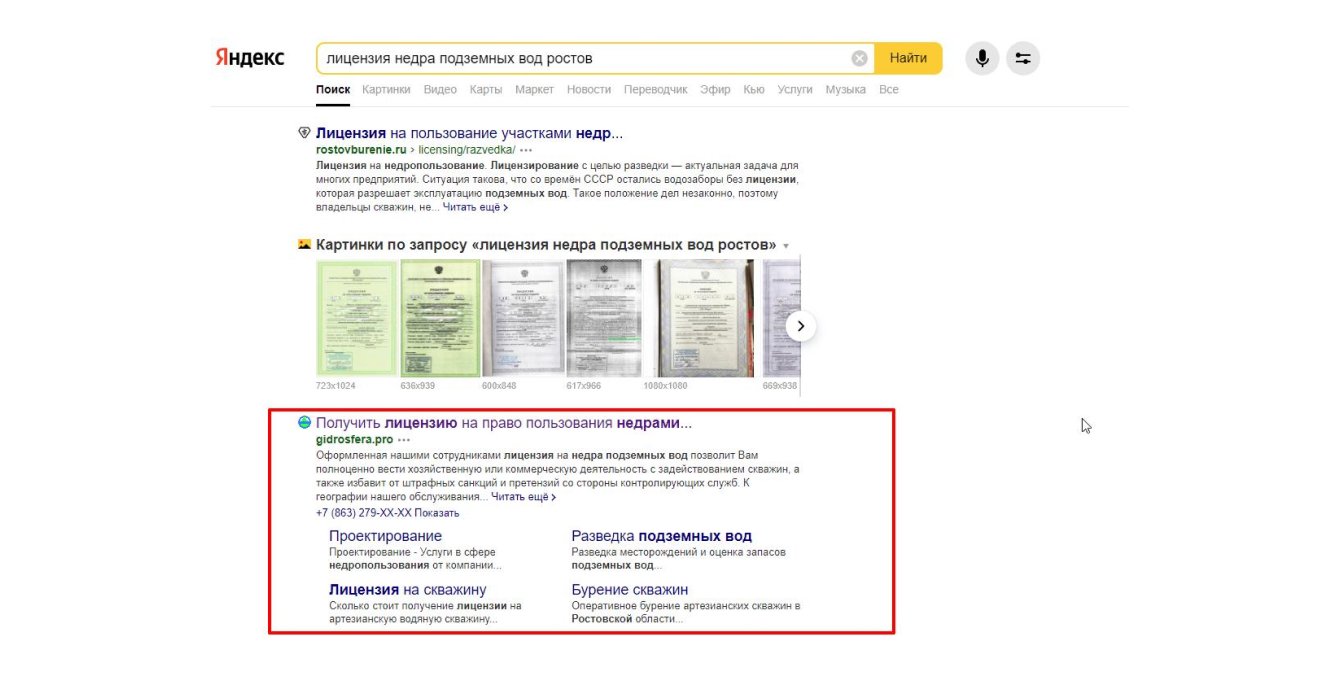Open the Услуги tab
This screenshot has height=674, width=1340.
(795, 89)
